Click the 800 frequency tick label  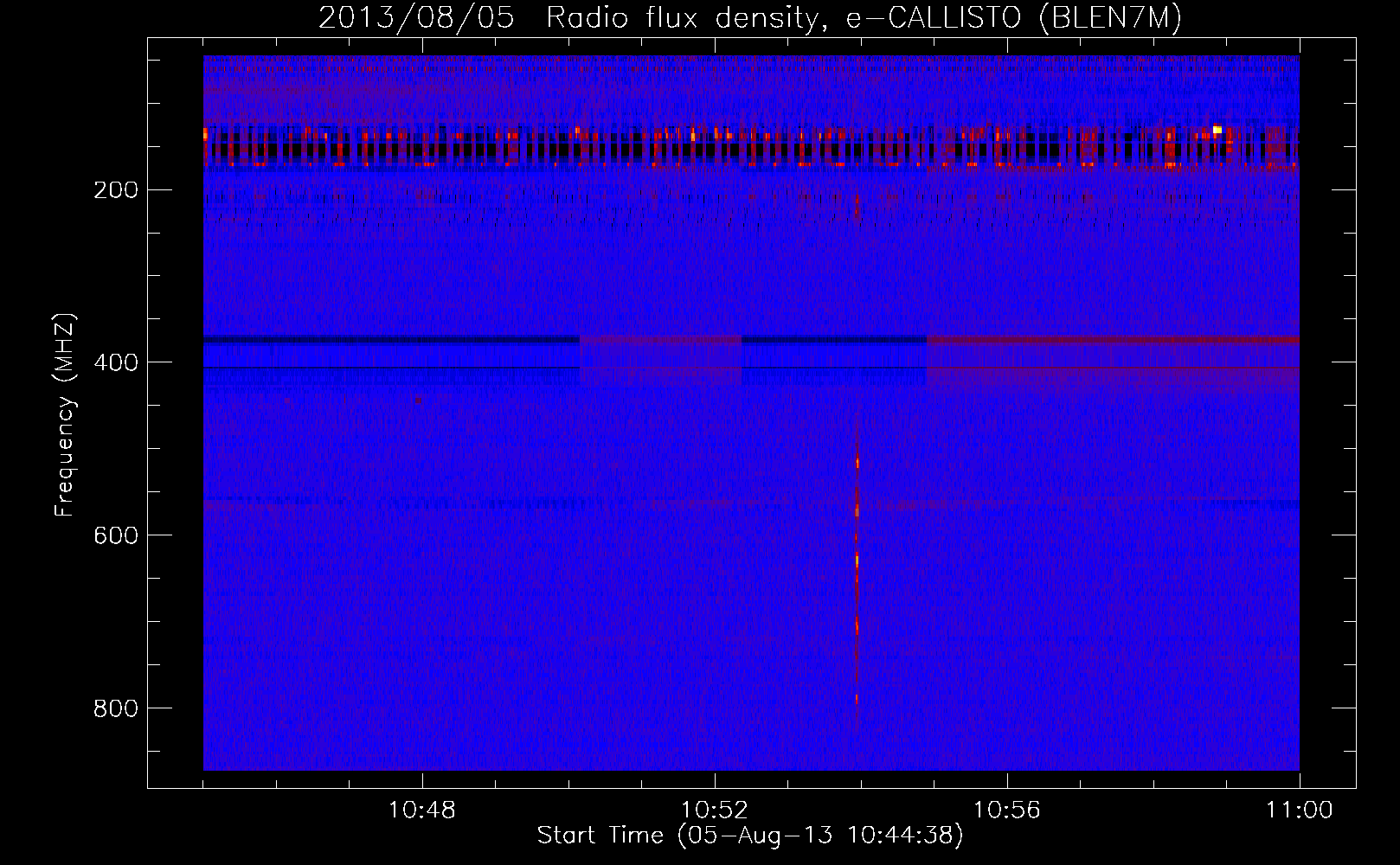(115, 709)
